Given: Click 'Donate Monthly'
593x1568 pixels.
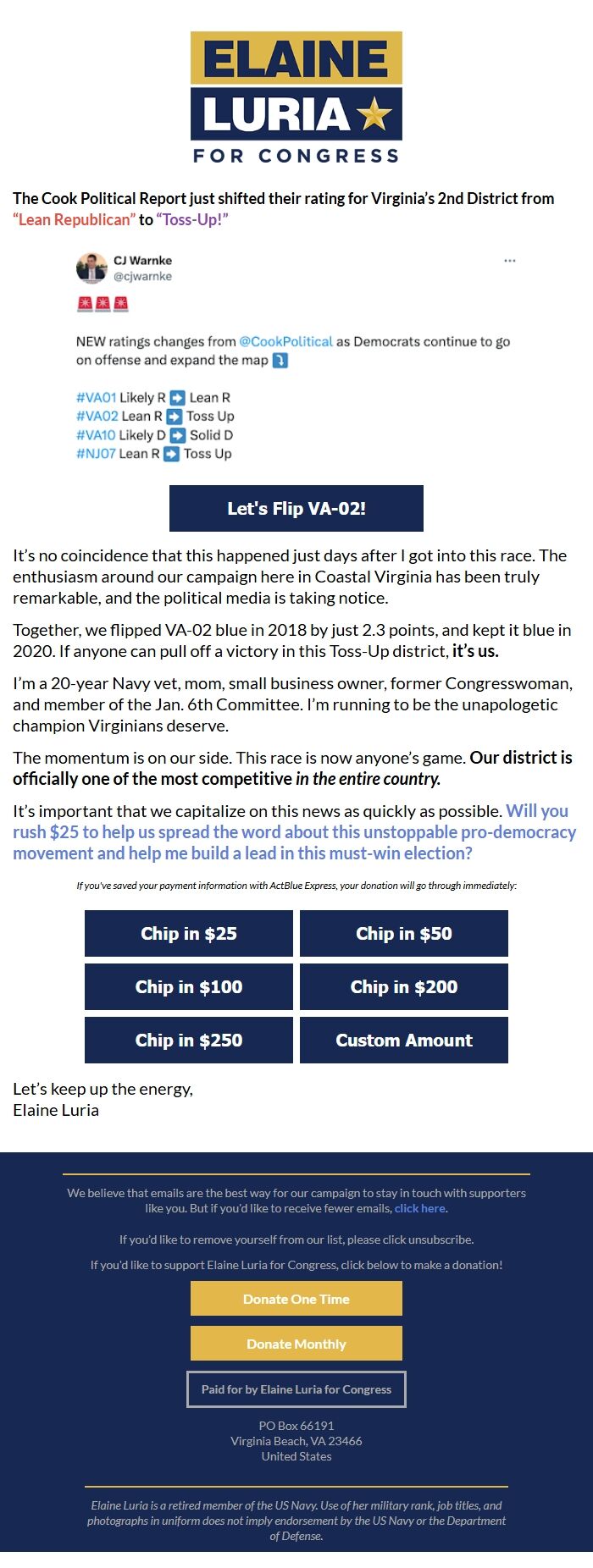Looking at the screenshot, I should point(296,1343).
